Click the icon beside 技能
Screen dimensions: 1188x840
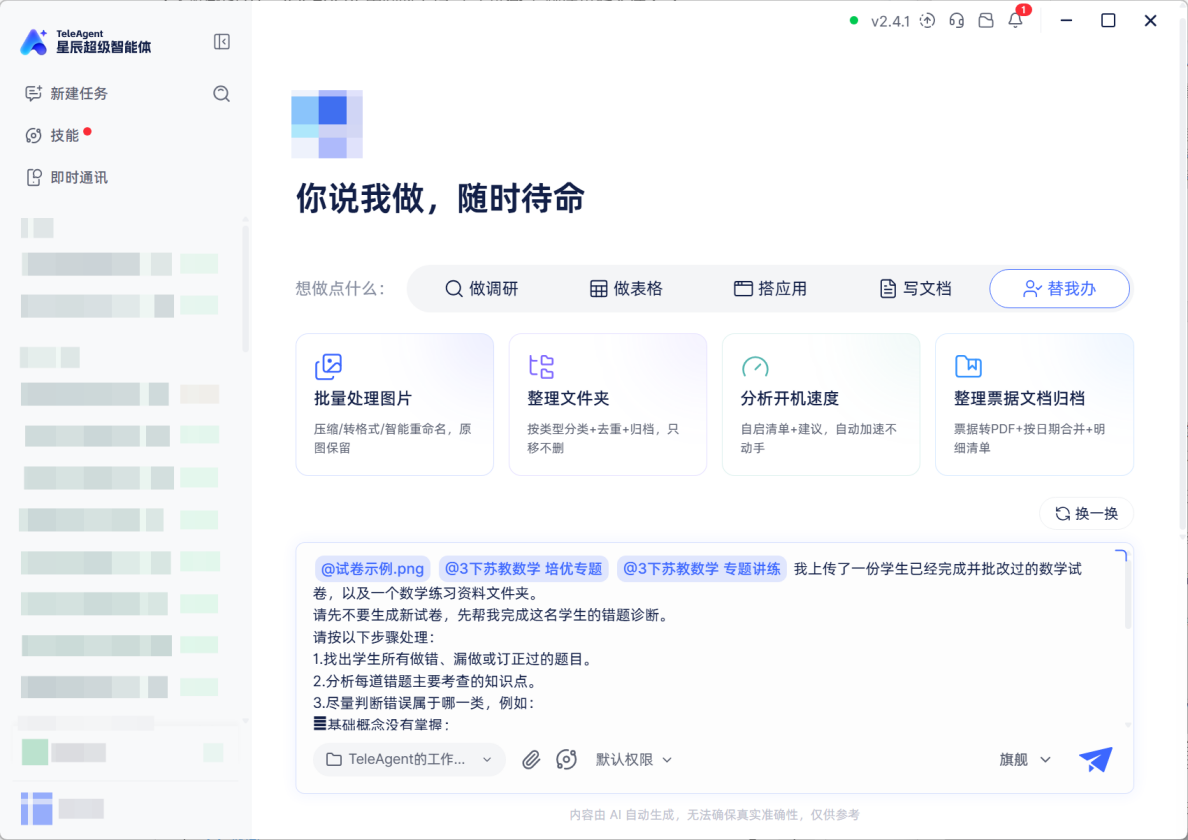(33, 136)
